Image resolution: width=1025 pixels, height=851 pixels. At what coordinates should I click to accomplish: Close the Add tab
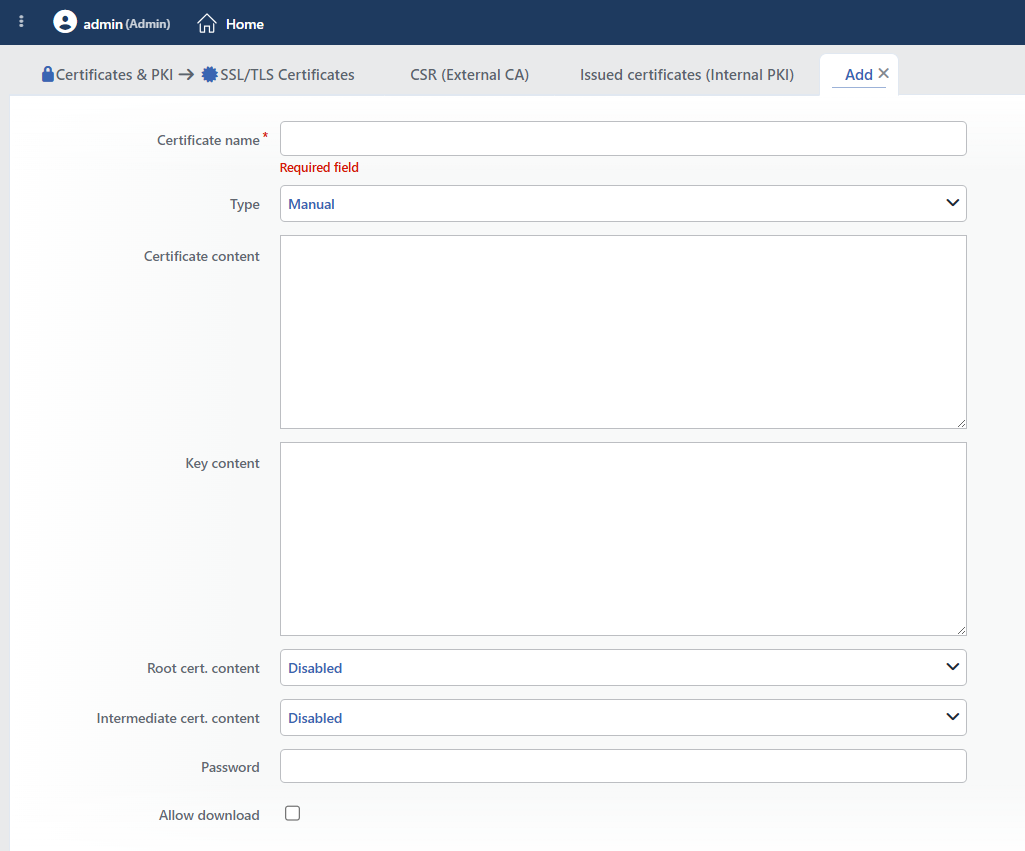tap(884, 73)
